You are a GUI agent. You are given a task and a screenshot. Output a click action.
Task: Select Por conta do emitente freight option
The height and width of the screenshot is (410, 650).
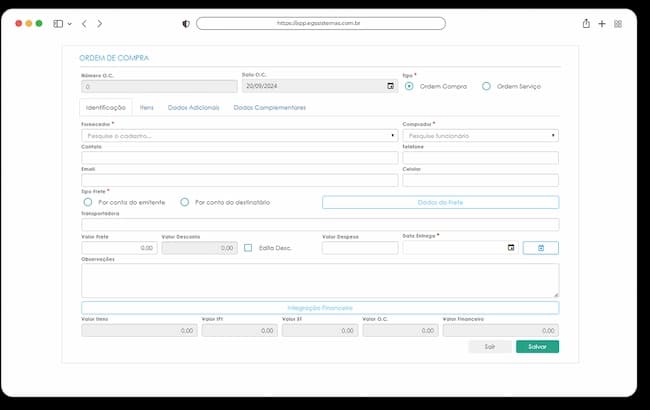point(88,202)
